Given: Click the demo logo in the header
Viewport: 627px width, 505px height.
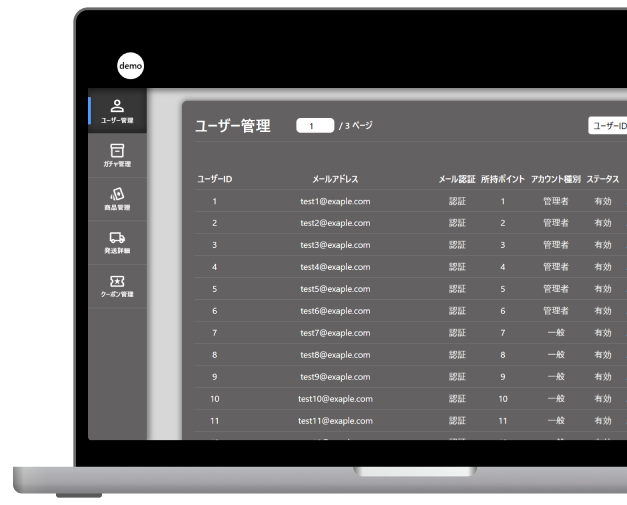Looking at the screenshot, I should coord(130,65).
